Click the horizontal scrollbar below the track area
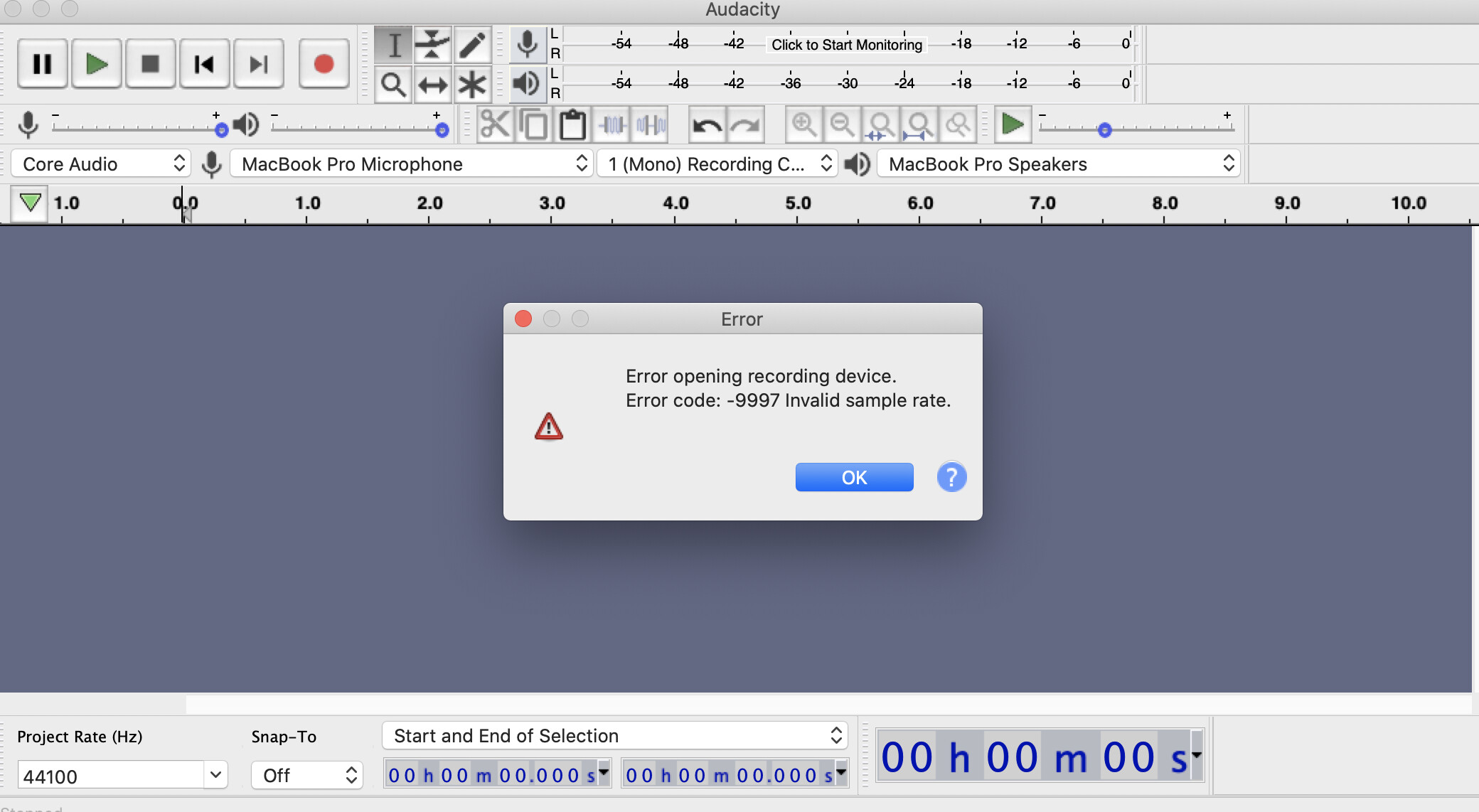 click(828, 704)
